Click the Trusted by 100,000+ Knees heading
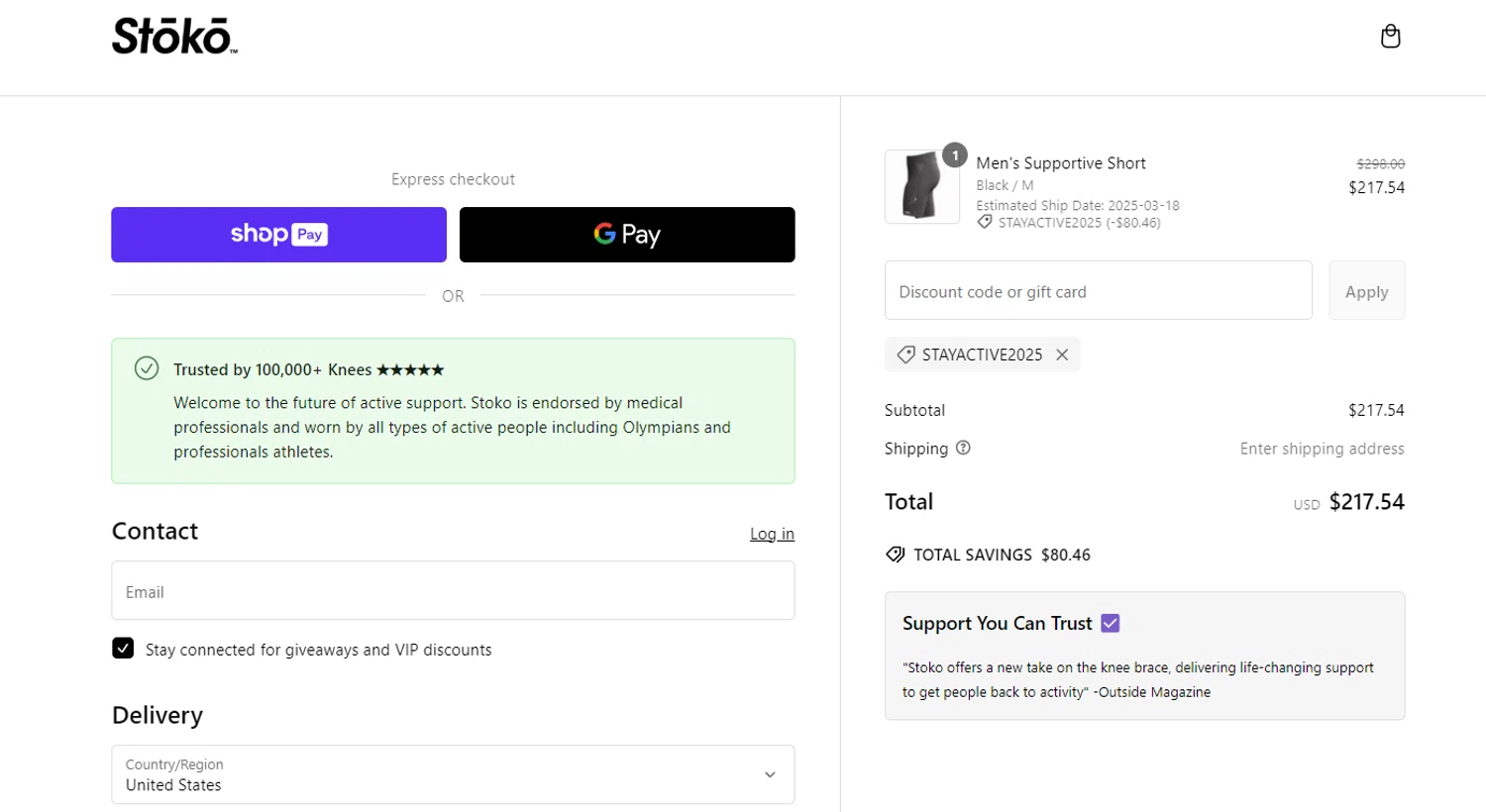Viewport: 1486px width, 812px height. click(x=308, y=369)
